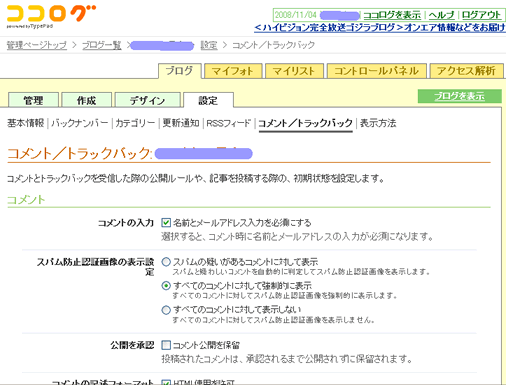
Task: Click the ココログ logo
Action: click(51, 16)
